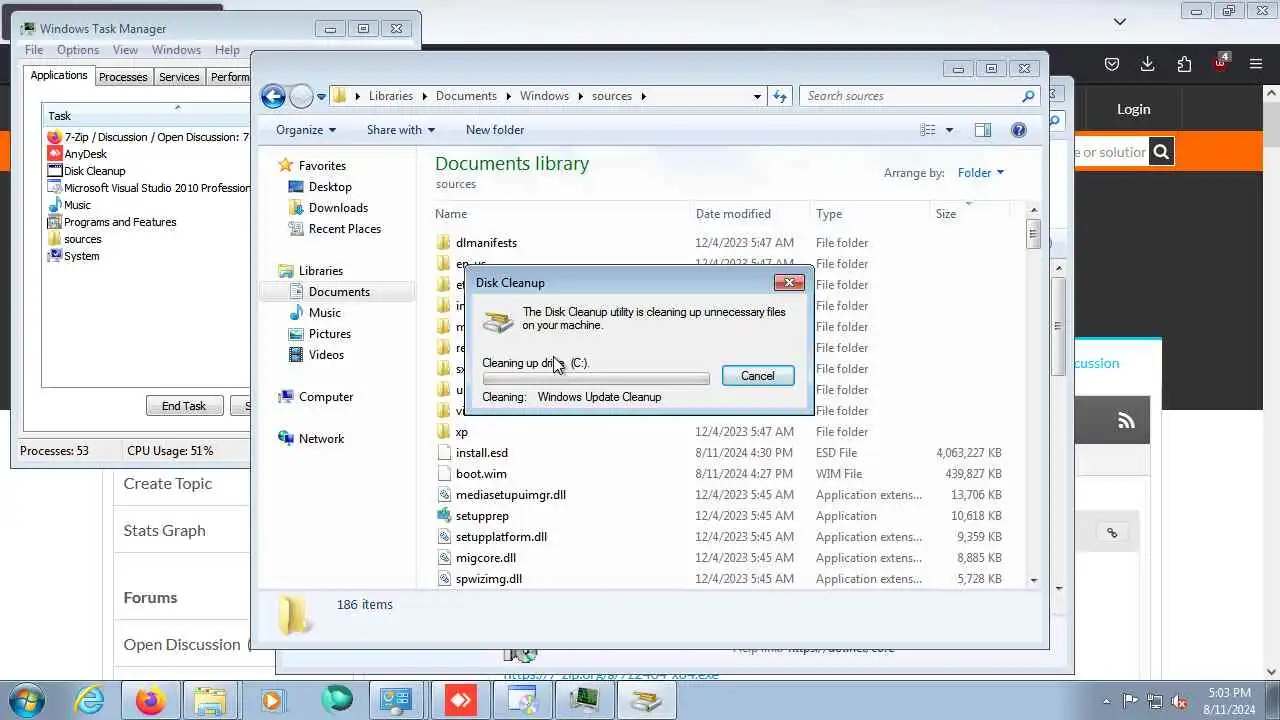Image resolution: width=1280 pixels, height=720 pixels.
Task: Select Downloads under Favorites
Action: pyautogui.click(x=338, y=208)
